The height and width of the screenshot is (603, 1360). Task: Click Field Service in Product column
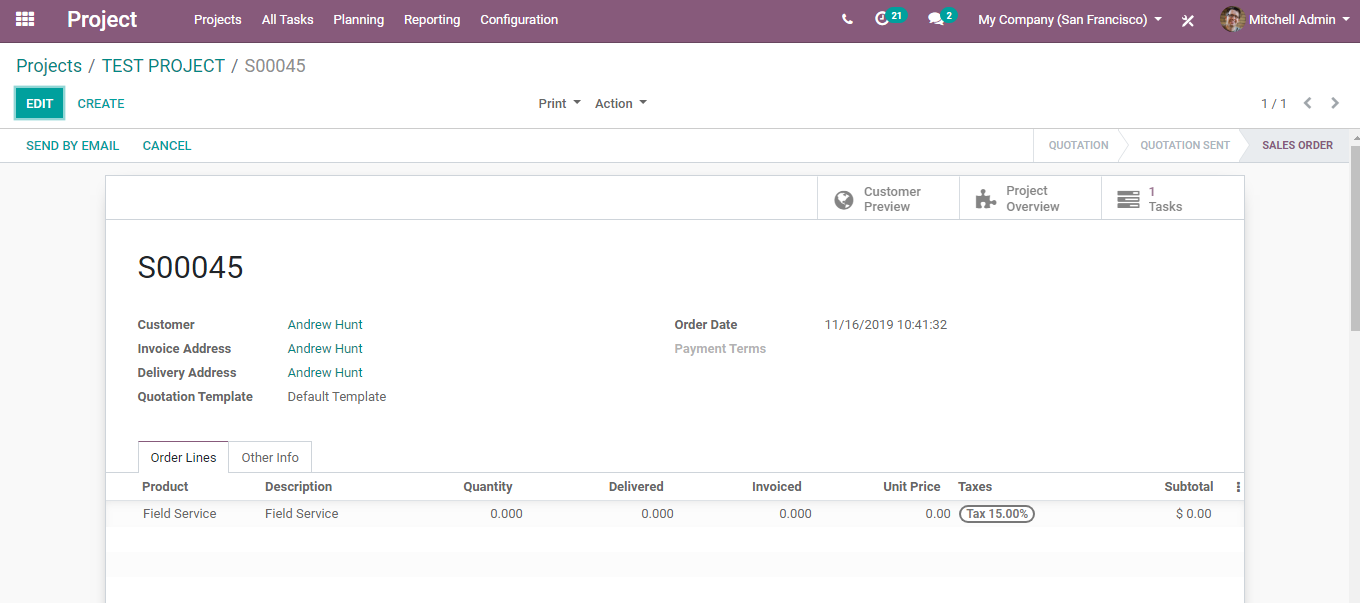[x=180, y=514]
